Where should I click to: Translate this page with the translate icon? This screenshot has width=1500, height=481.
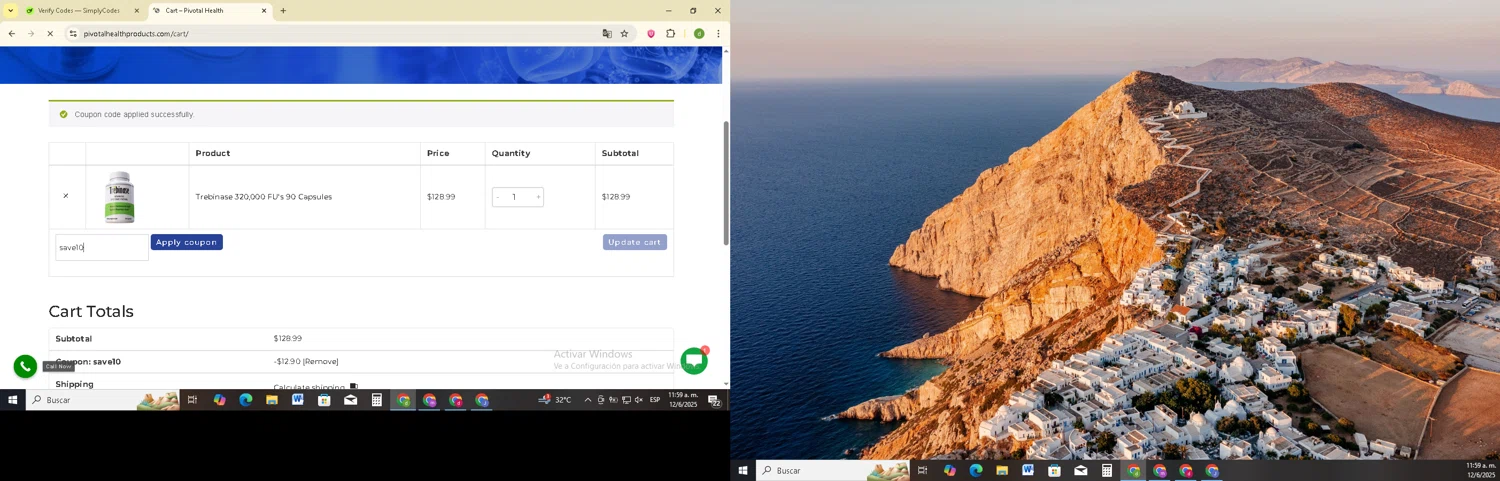tap(607, 34)
